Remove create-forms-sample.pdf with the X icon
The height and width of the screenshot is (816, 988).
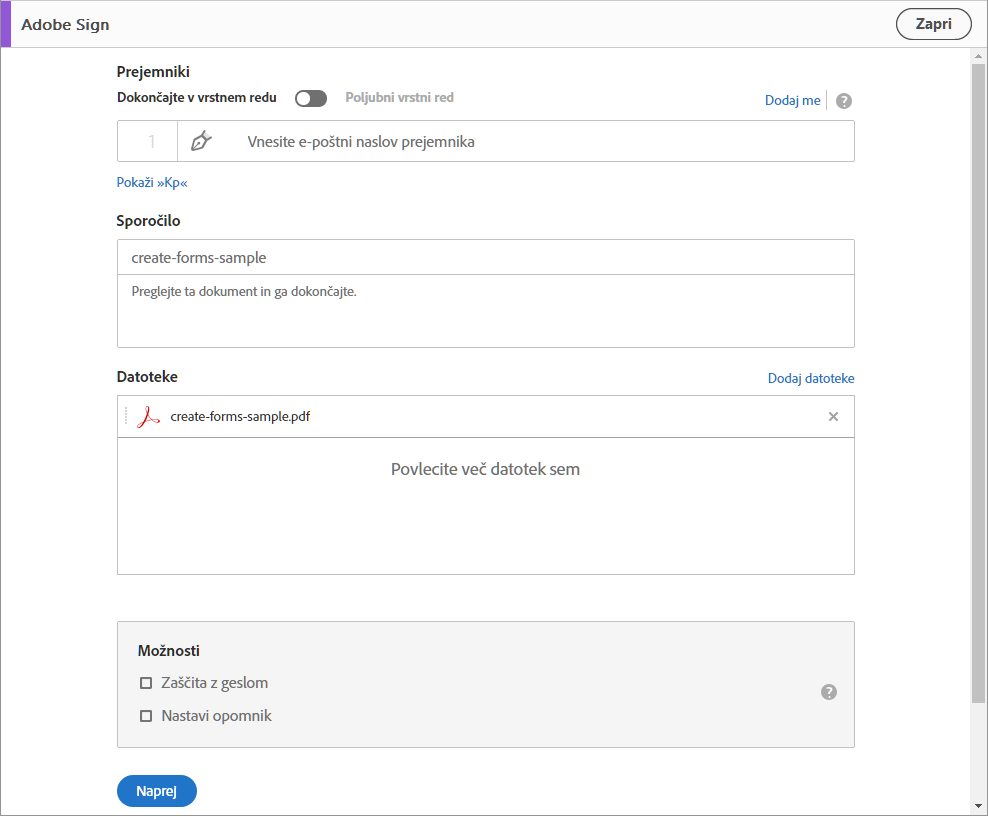point(833,417)
